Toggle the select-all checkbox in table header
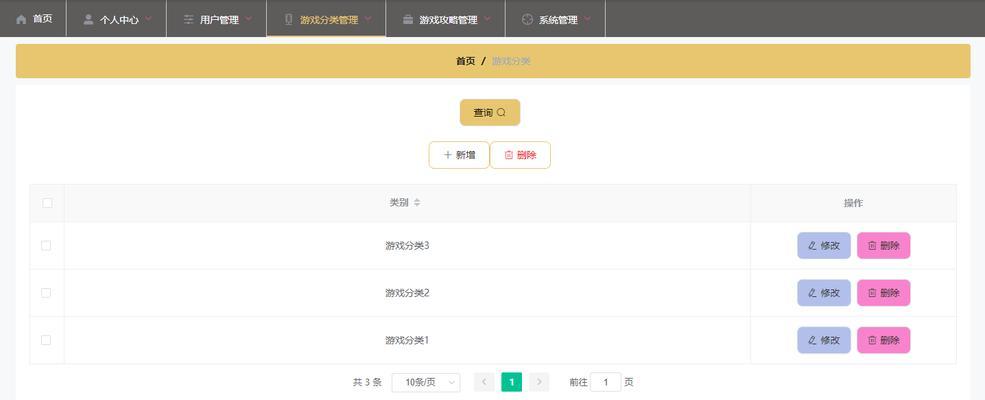 point(47,203)
